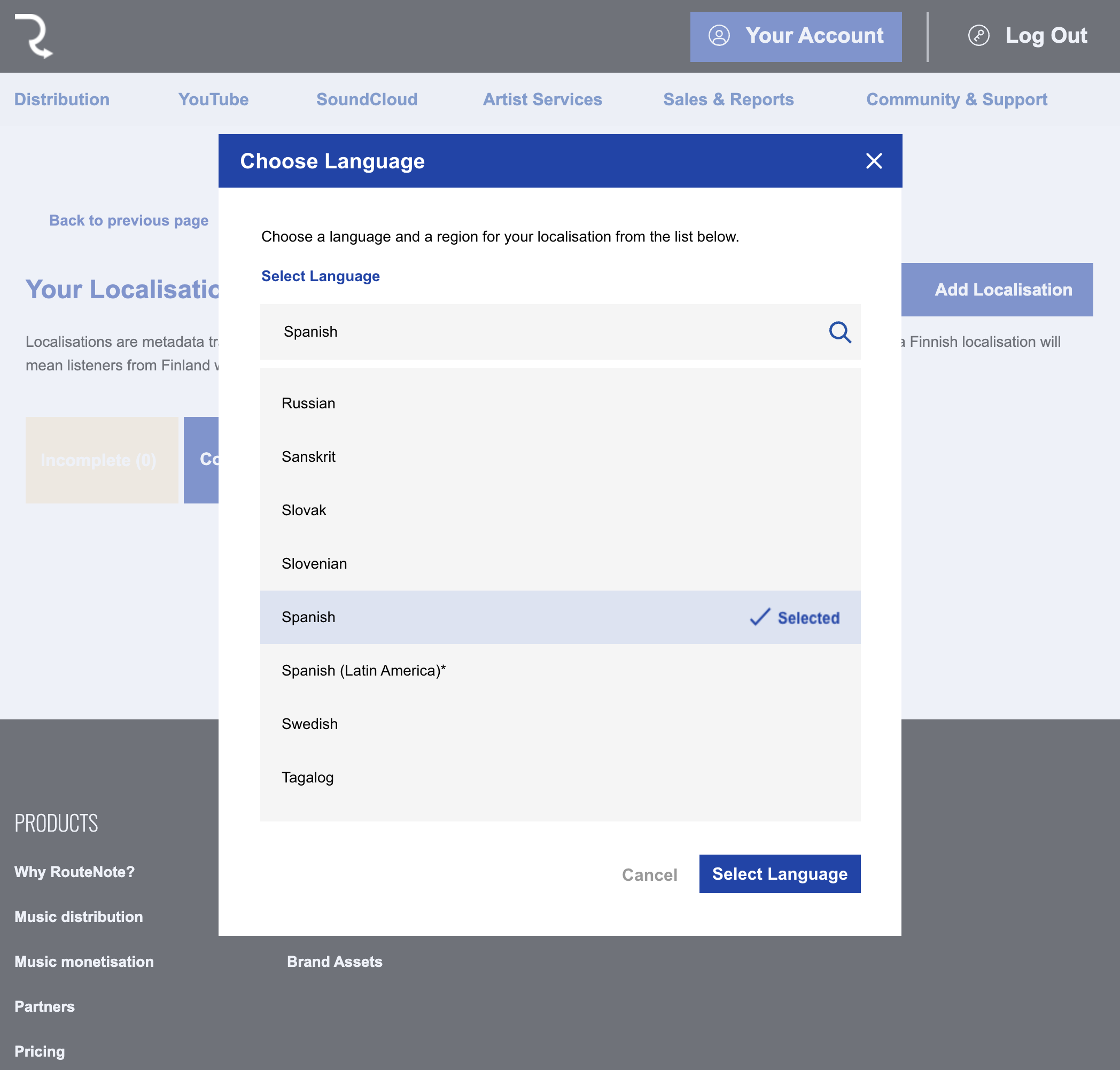Click the RouteNote logo icon
This screenshot has height=1070, width=1120.
pos(34,36)
